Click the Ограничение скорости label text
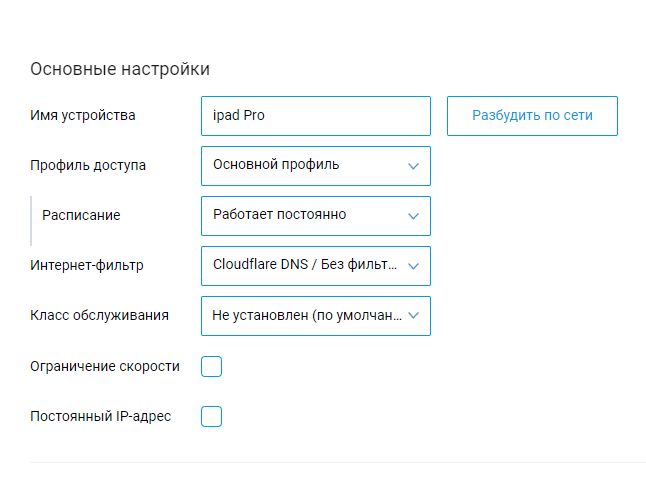Screen dimensions: 646x480 (x=105, y=366)
